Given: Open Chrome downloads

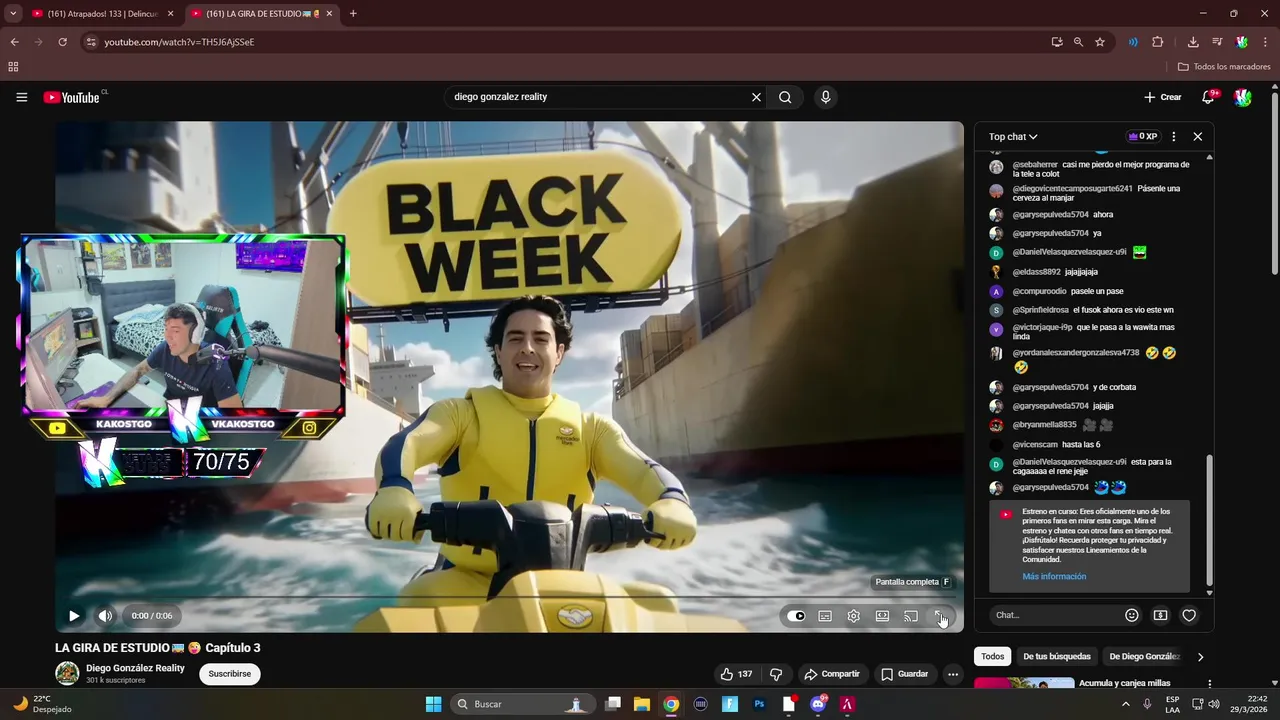Looking at the screenshot, I should (x=1193, y=42).
